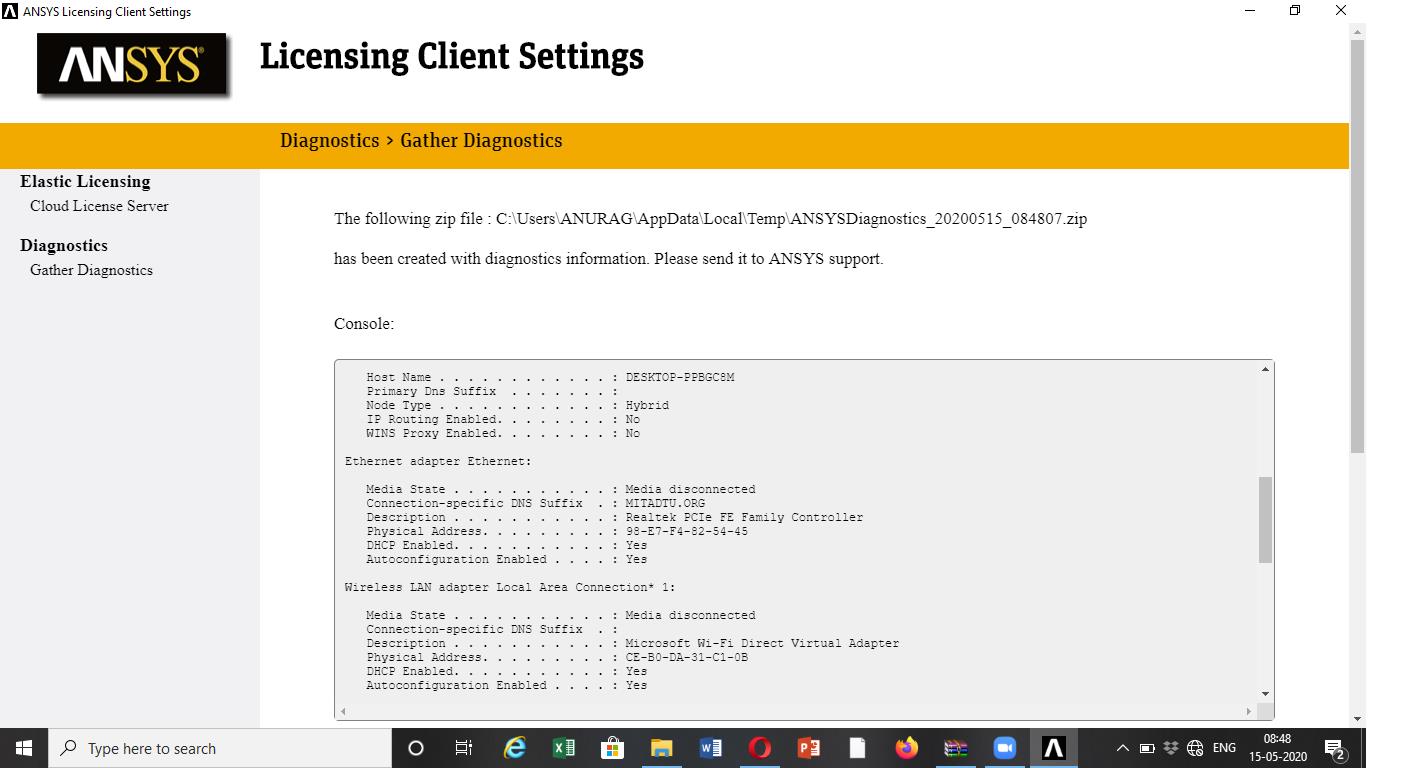Viewport: 1428px width, 768px height.
Task: Open Windows Start menu
Action: click(24, 748)
